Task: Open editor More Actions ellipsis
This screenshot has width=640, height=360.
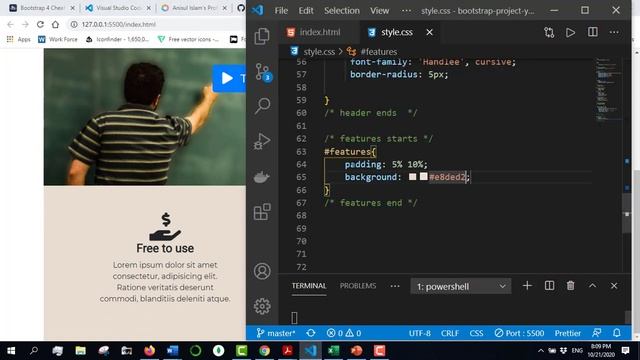Action: pyautogui.click(x=614, y=32)
